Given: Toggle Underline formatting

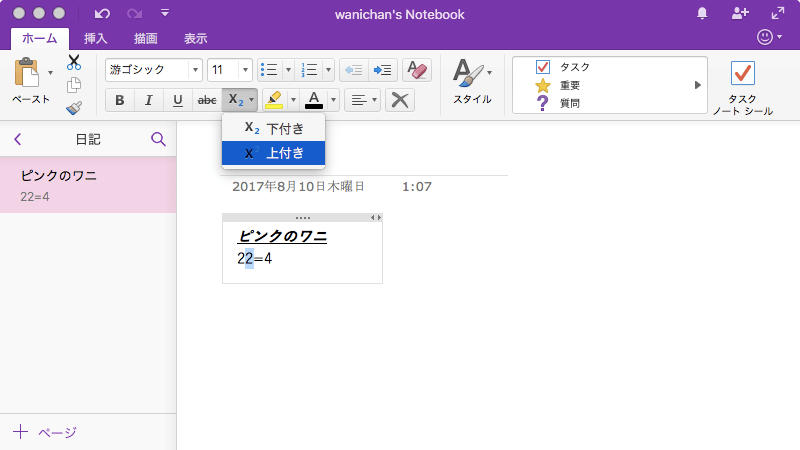Looking at the screenshot, I should click(x=178, y=100).
